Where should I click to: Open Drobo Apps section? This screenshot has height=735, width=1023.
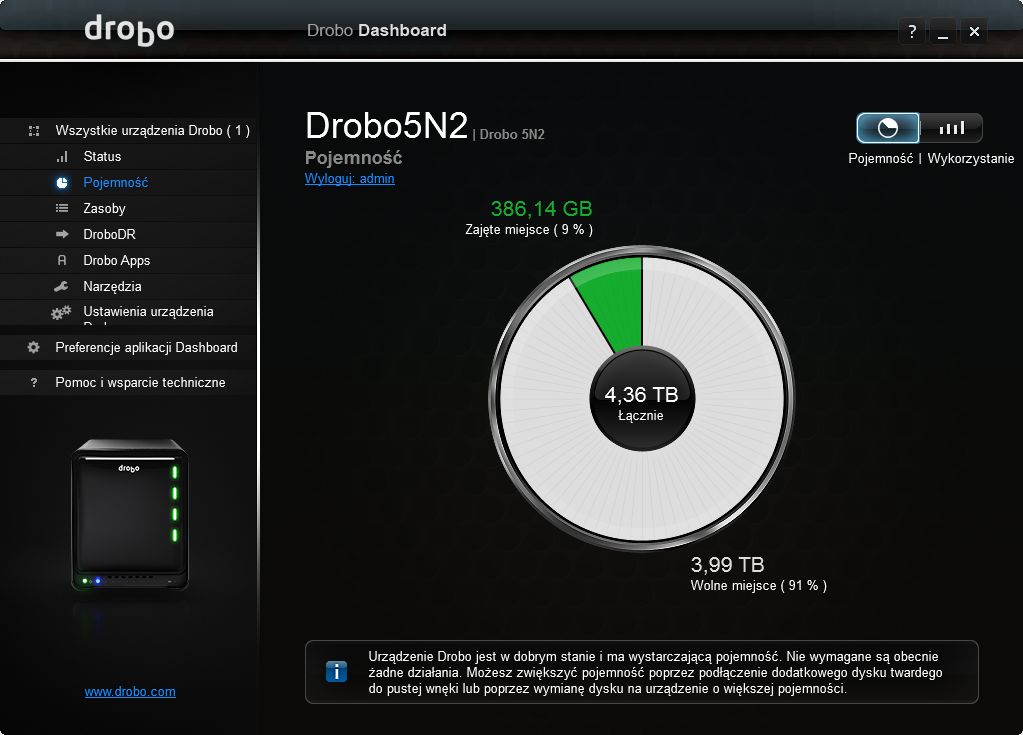pos(129,260)
